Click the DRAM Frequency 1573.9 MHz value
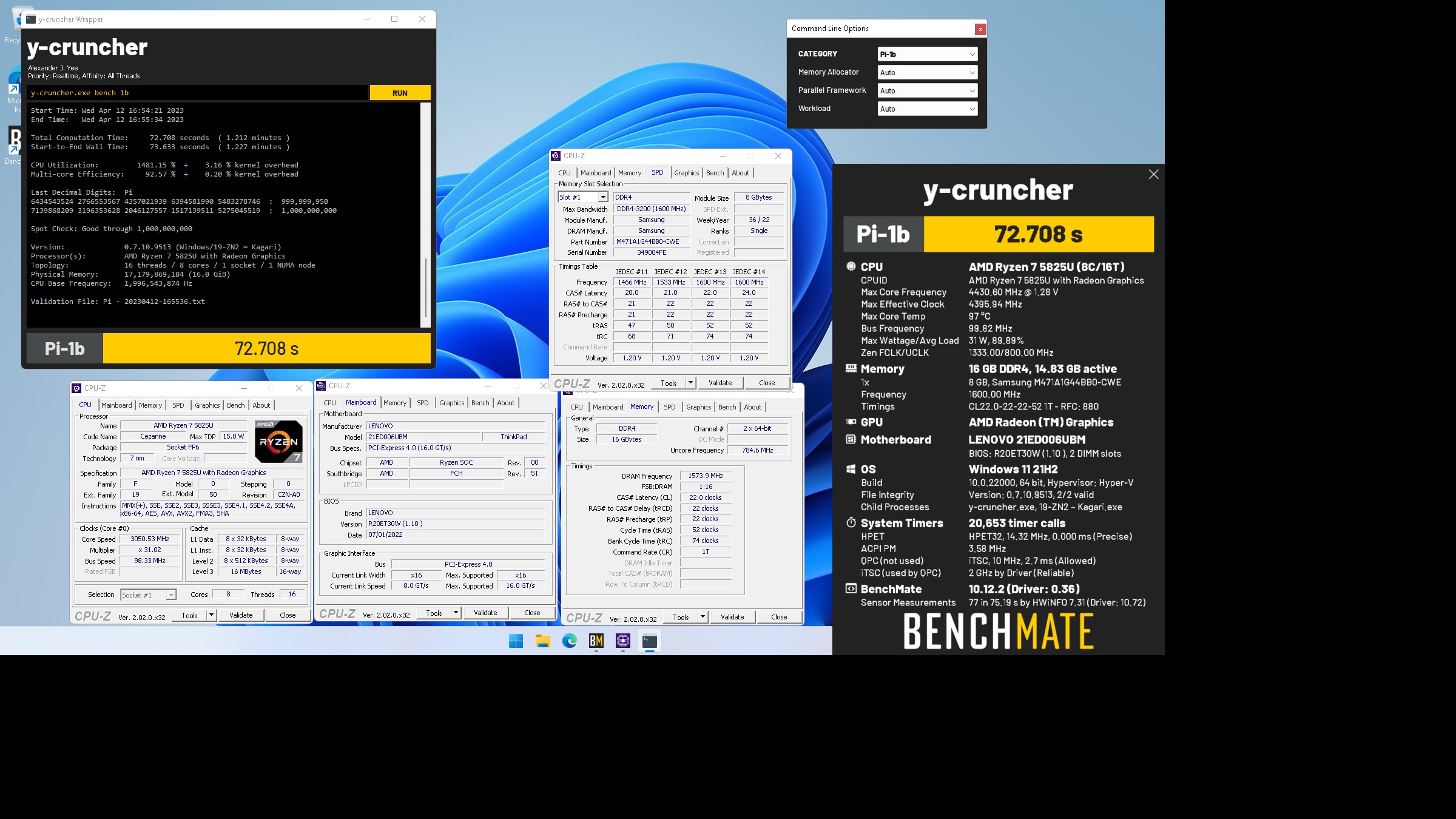The height and width of the screenshot is (819, 1456). pos(705,476)
